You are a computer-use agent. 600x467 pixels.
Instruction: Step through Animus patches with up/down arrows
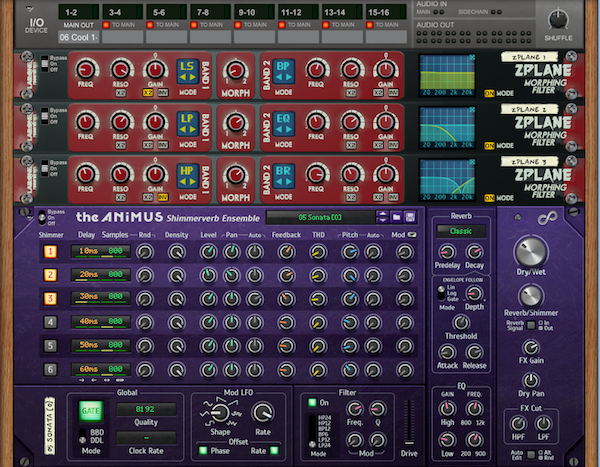(382, 217)
